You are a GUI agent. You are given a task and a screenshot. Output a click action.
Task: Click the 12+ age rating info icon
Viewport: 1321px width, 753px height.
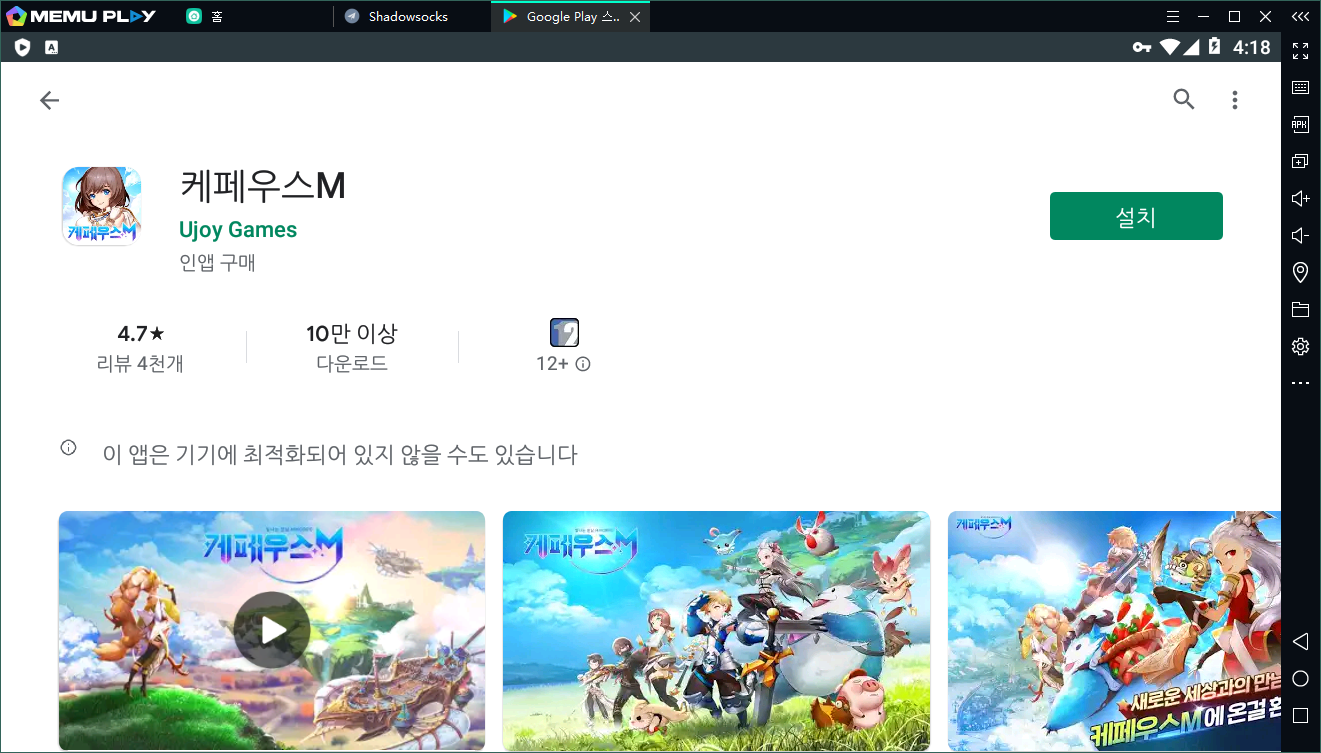pyautogui.click(x=583, y=364)
